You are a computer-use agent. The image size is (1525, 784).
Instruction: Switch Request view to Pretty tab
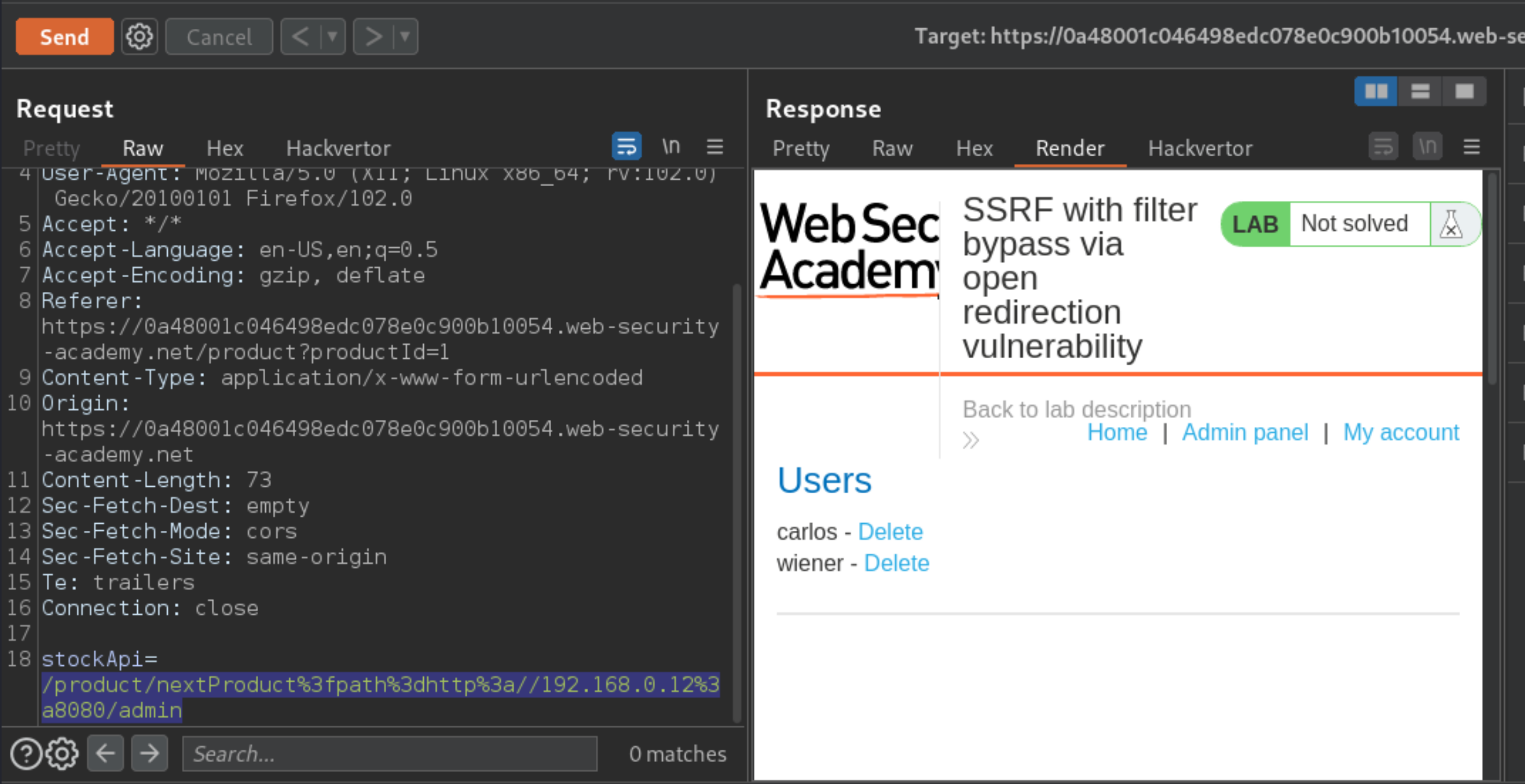pyautogui.click(x=52, y=148)
